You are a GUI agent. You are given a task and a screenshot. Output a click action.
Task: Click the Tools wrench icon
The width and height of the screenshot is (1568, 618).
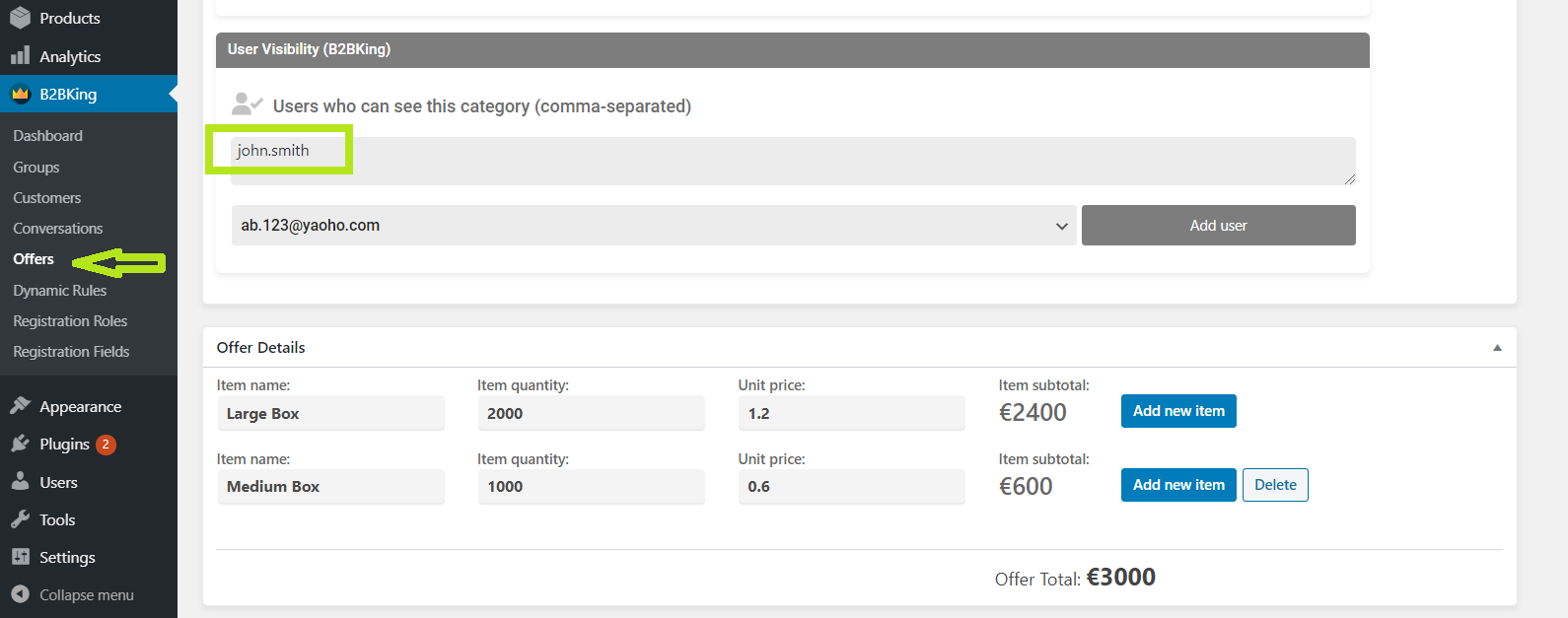click(x=20, y=519)
